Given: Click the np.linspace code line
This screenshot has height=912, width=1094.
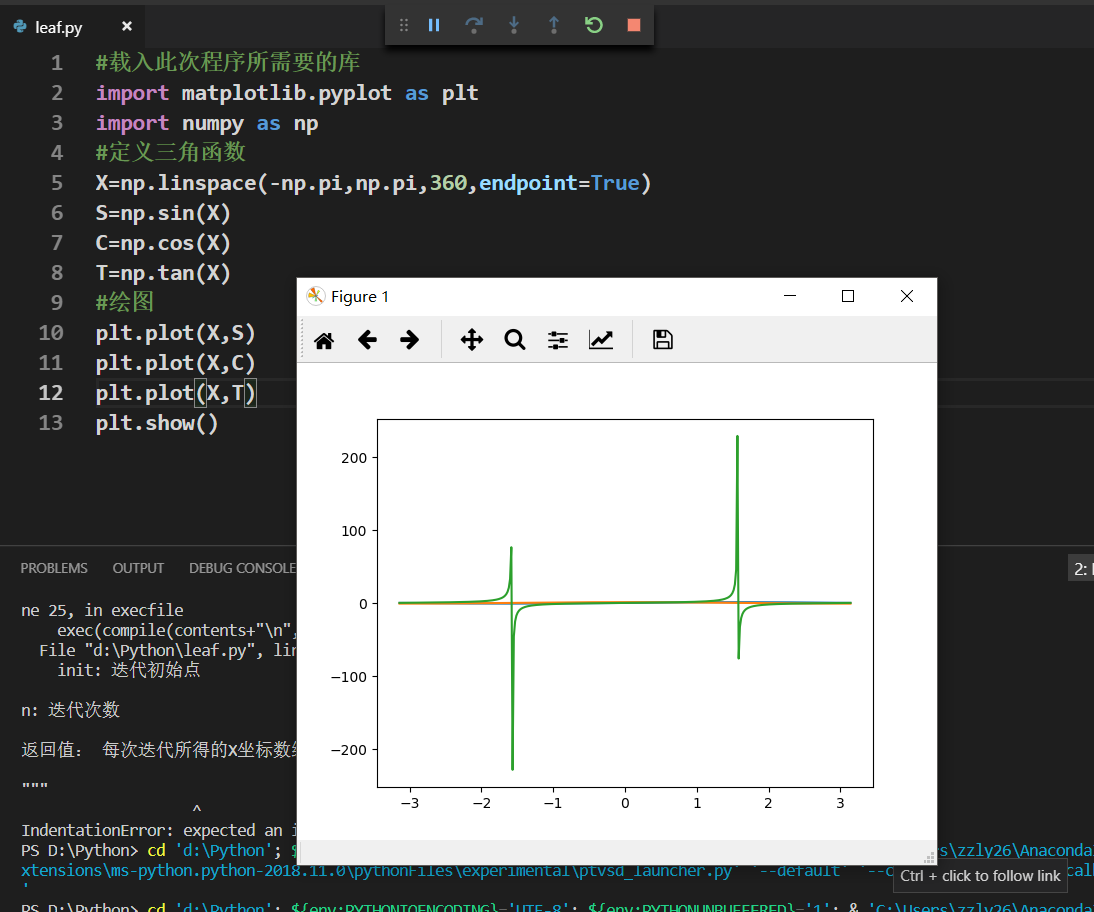Looking at the screenshot, I should pos(373,183).
